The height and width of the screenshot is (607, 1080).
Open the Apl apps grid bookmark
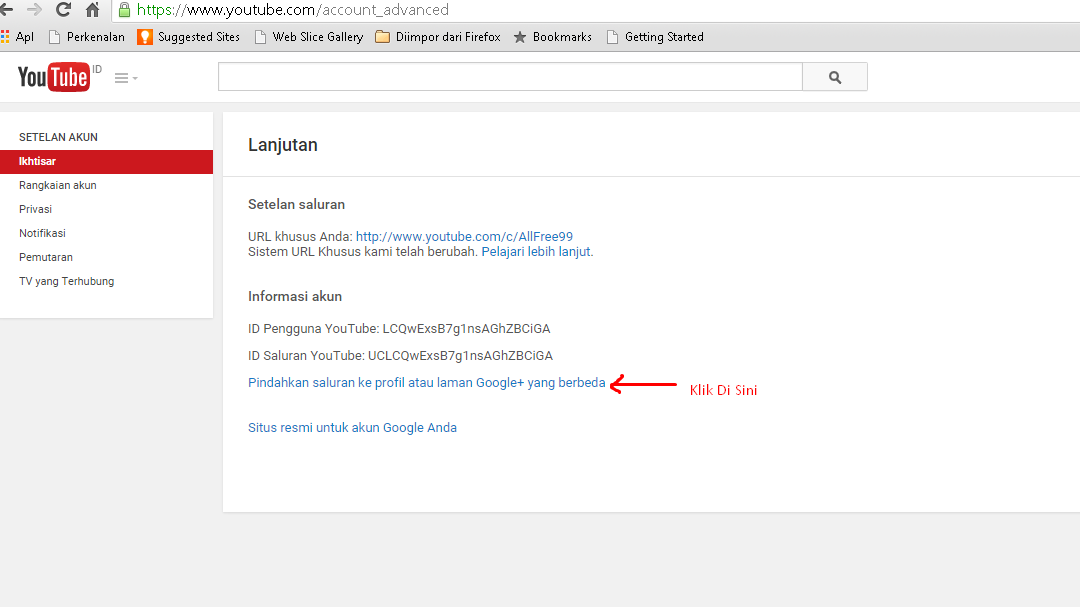click(17, 37)
